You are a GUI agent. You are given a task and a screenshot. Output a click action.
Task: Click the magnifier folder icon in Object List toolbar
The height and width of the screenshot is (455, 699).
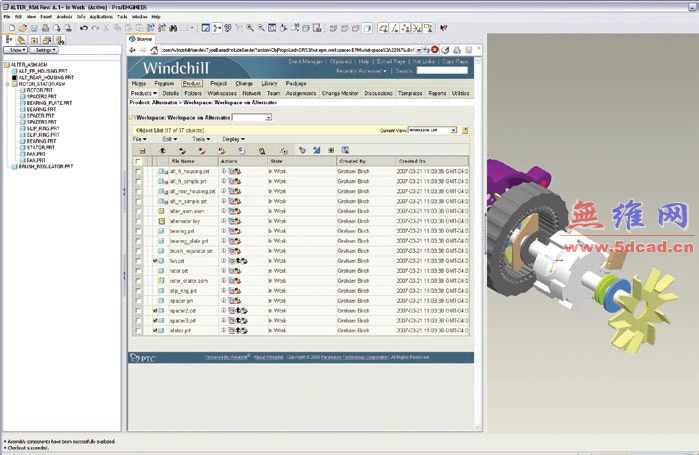(262, 151)
